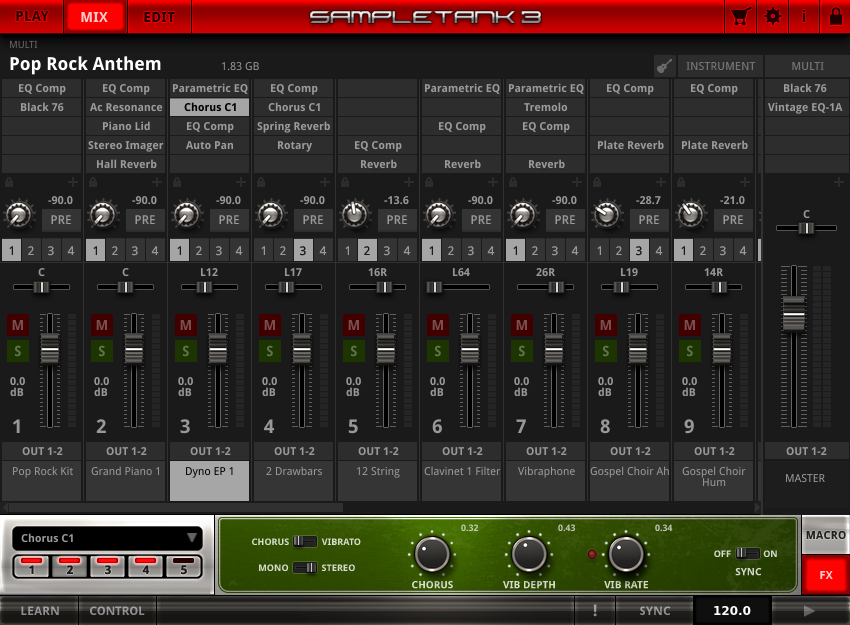The height and width of the screenshot is (625, 850).
Task: Toggle Chorus/Vibrato switch
Action: (305, 541)
